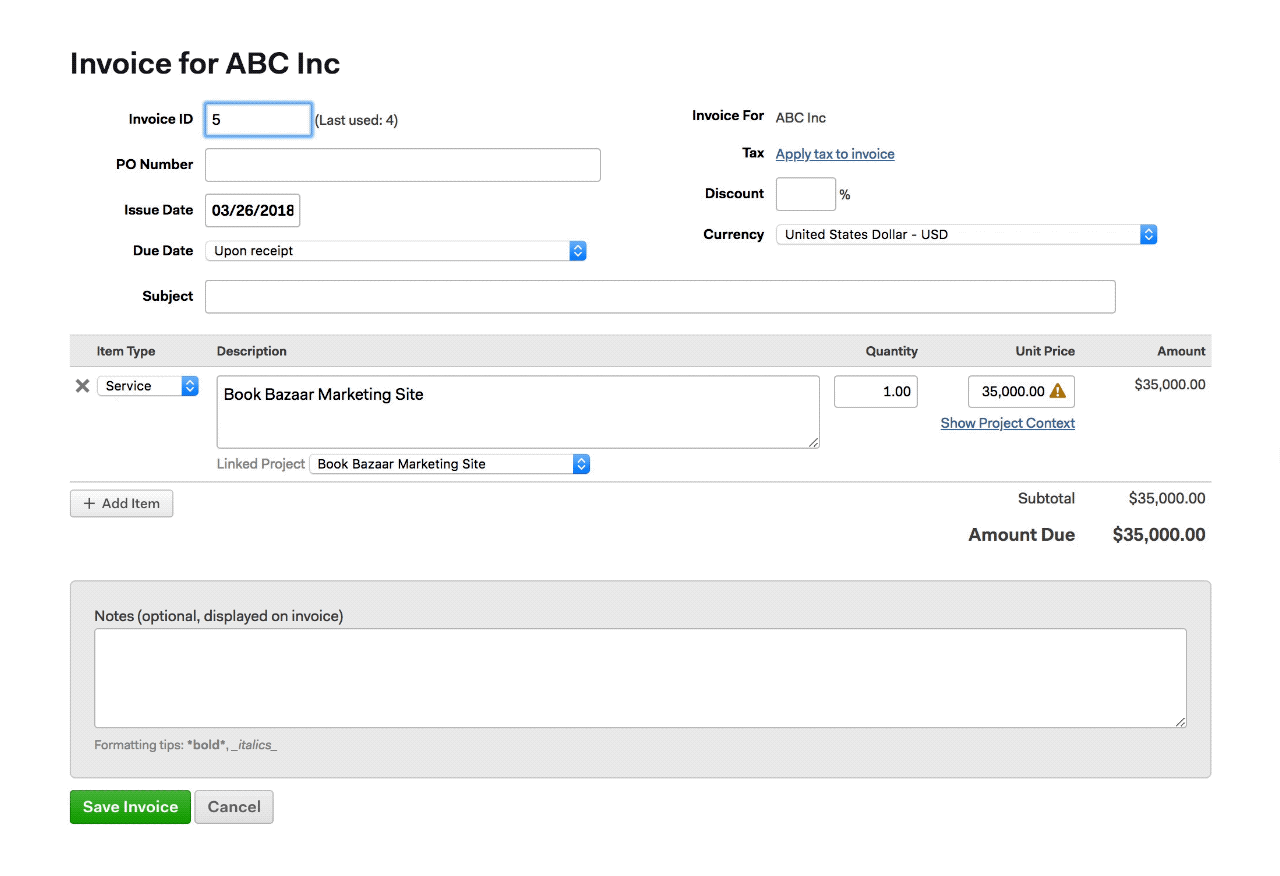Change the Linked Project selection
This screenshot has height=876, width=1280.
click(x=449, y=464)
